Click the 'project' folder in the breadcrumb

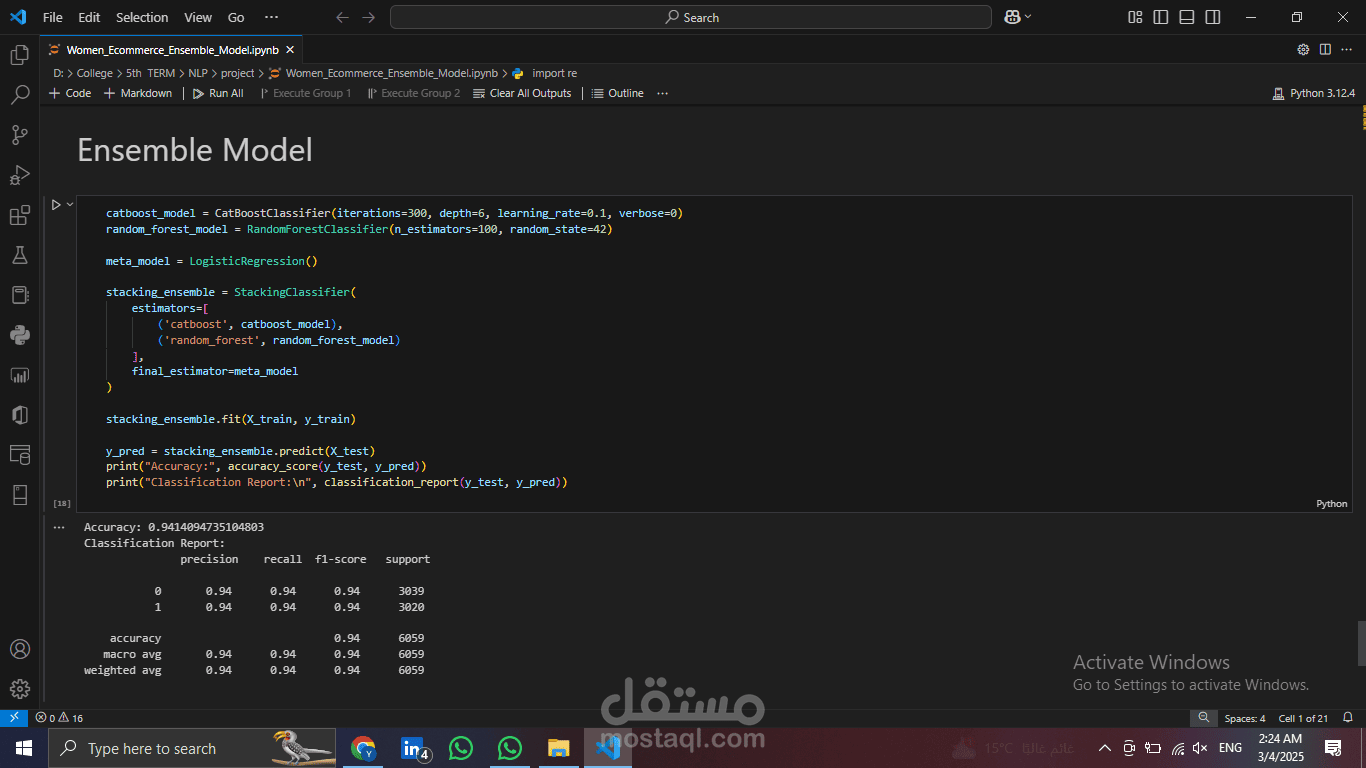click(x=238, y=73)
